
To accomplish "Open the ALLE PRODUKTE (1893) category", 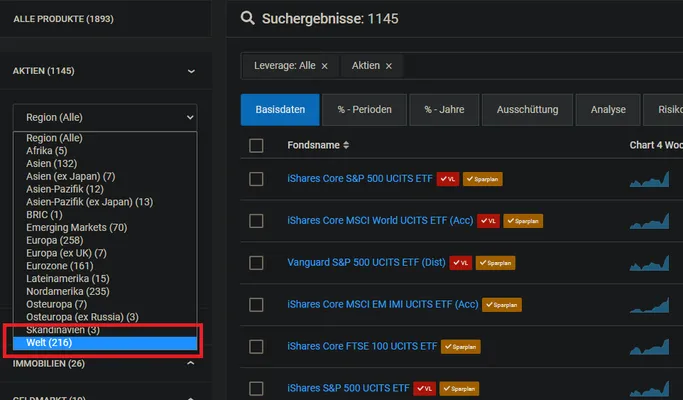I will click(63, 19).
